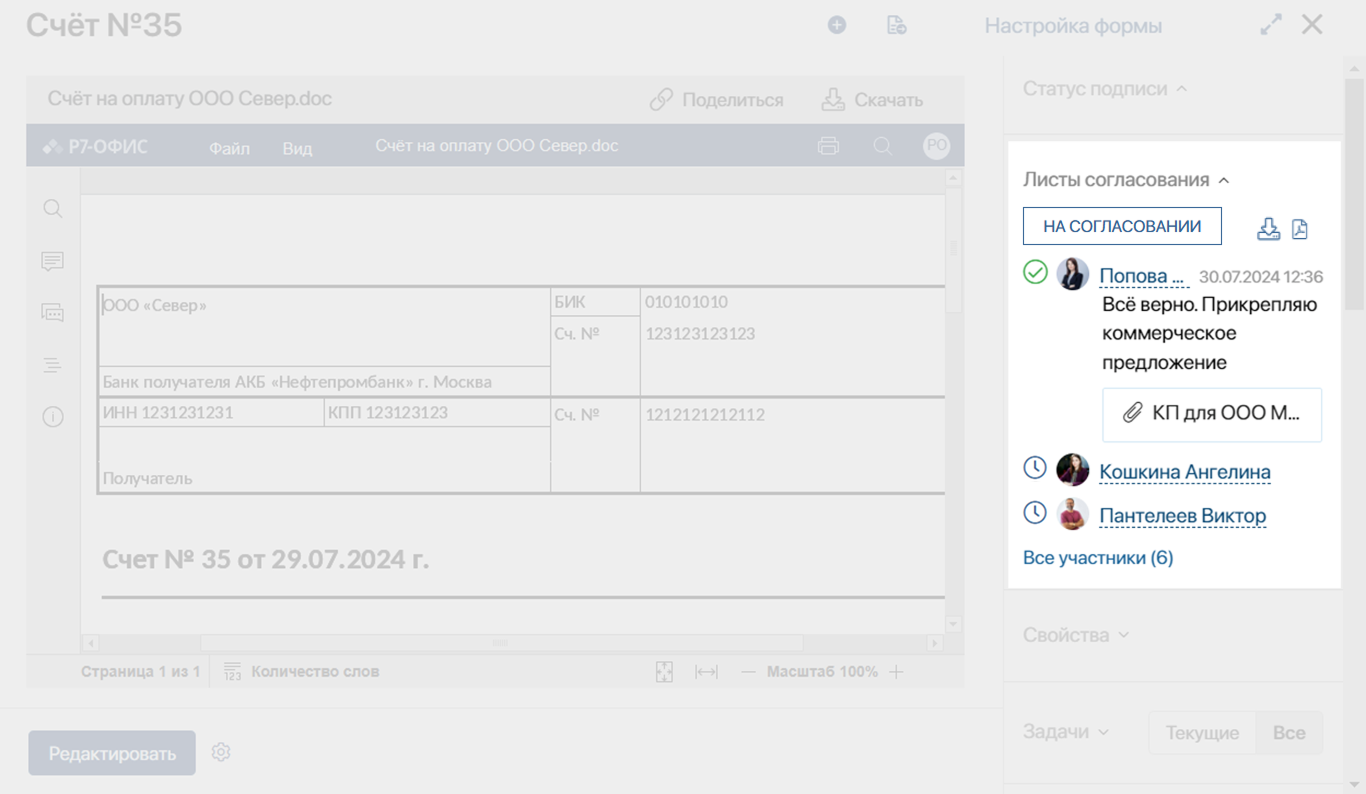This screenshot has height=794, width=1366.
Task: Open the comments panel in the left sidebar
Action: 53,261
